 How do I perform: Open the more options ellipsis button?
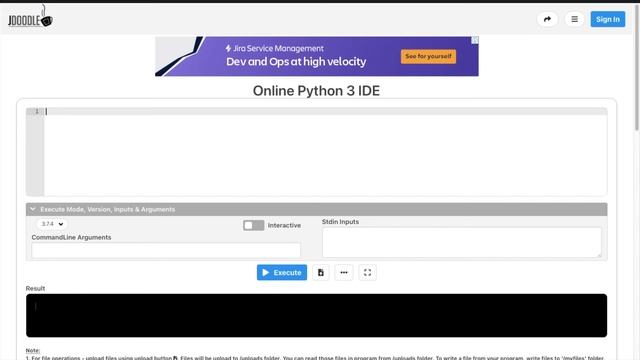[344, 272]
